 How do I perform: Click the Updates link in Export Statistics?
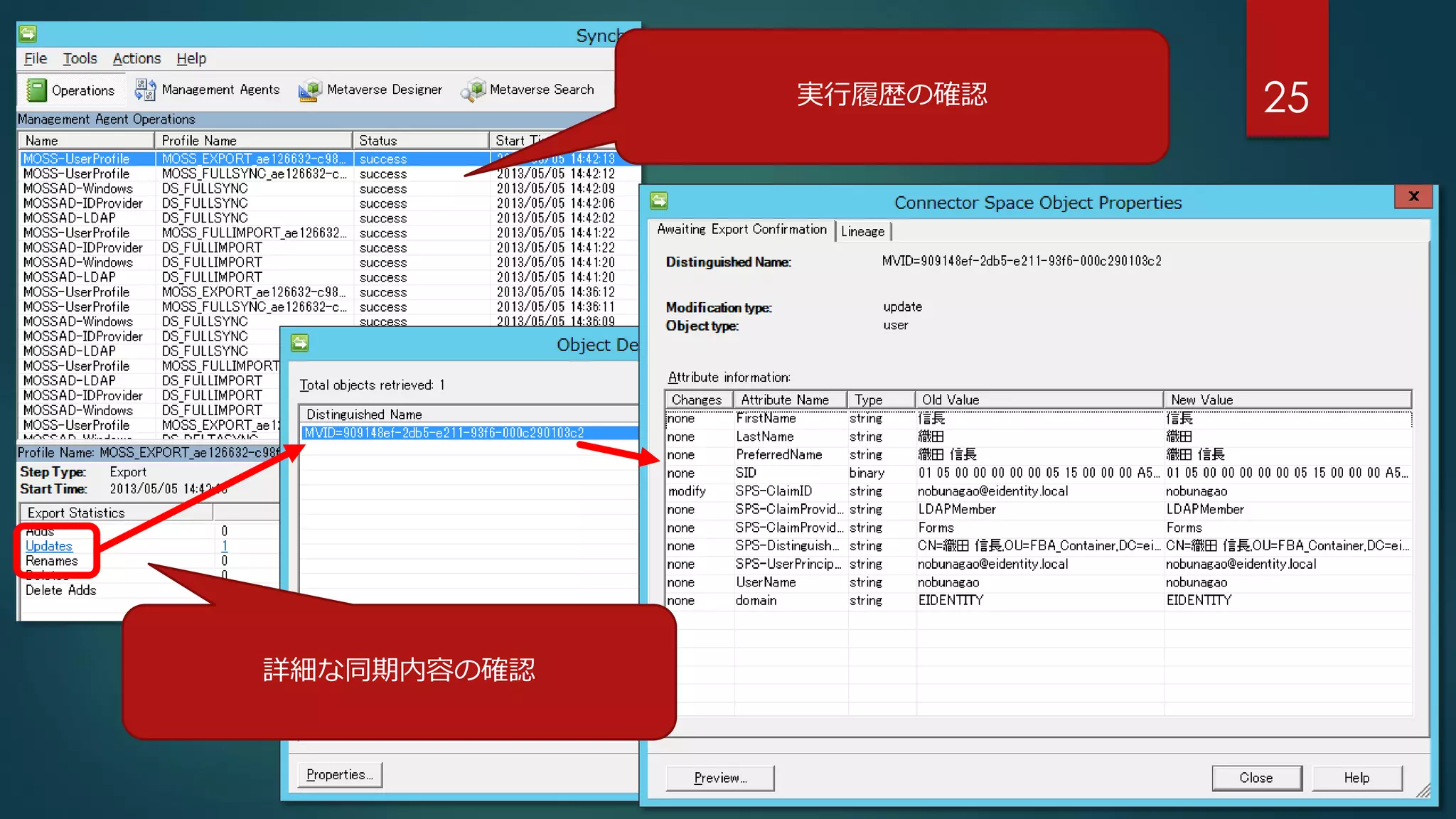tap(49, 546)
